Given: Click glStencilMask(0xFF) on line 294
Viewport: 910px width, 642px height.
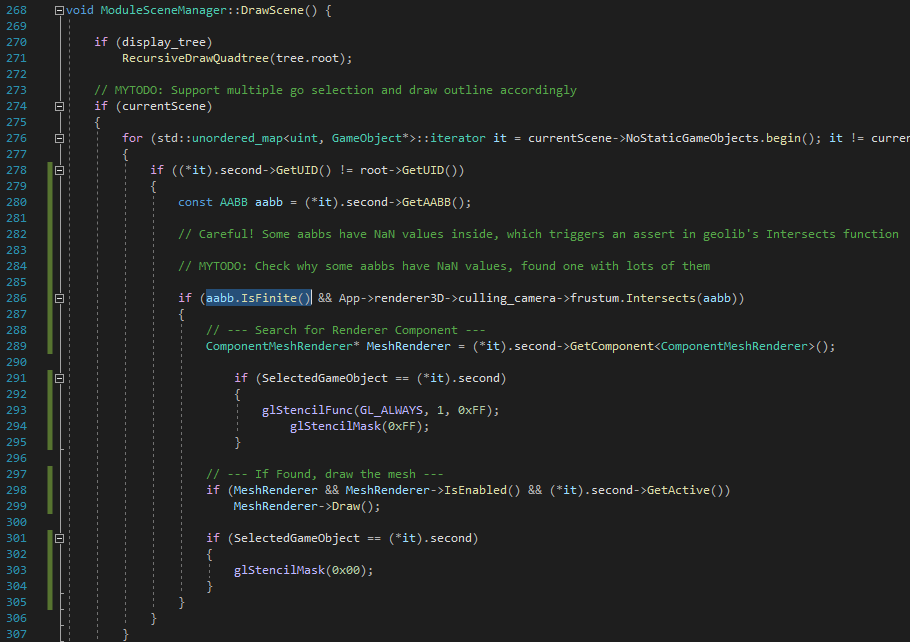Looking at the screenshot, I should [x=356, y=426].
